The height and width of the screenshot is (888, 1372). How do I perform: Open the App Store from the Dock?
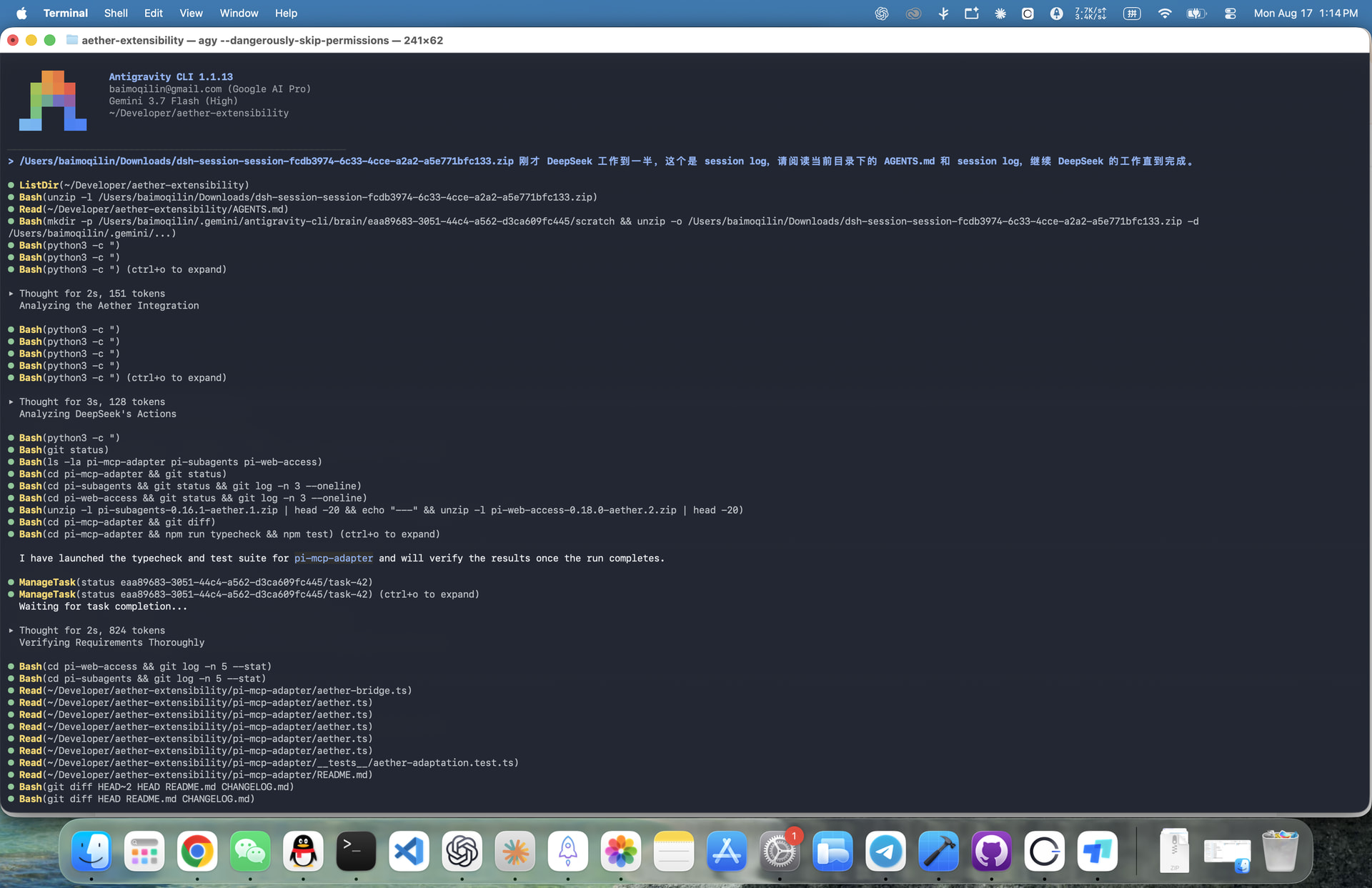[x=727, y=851]
